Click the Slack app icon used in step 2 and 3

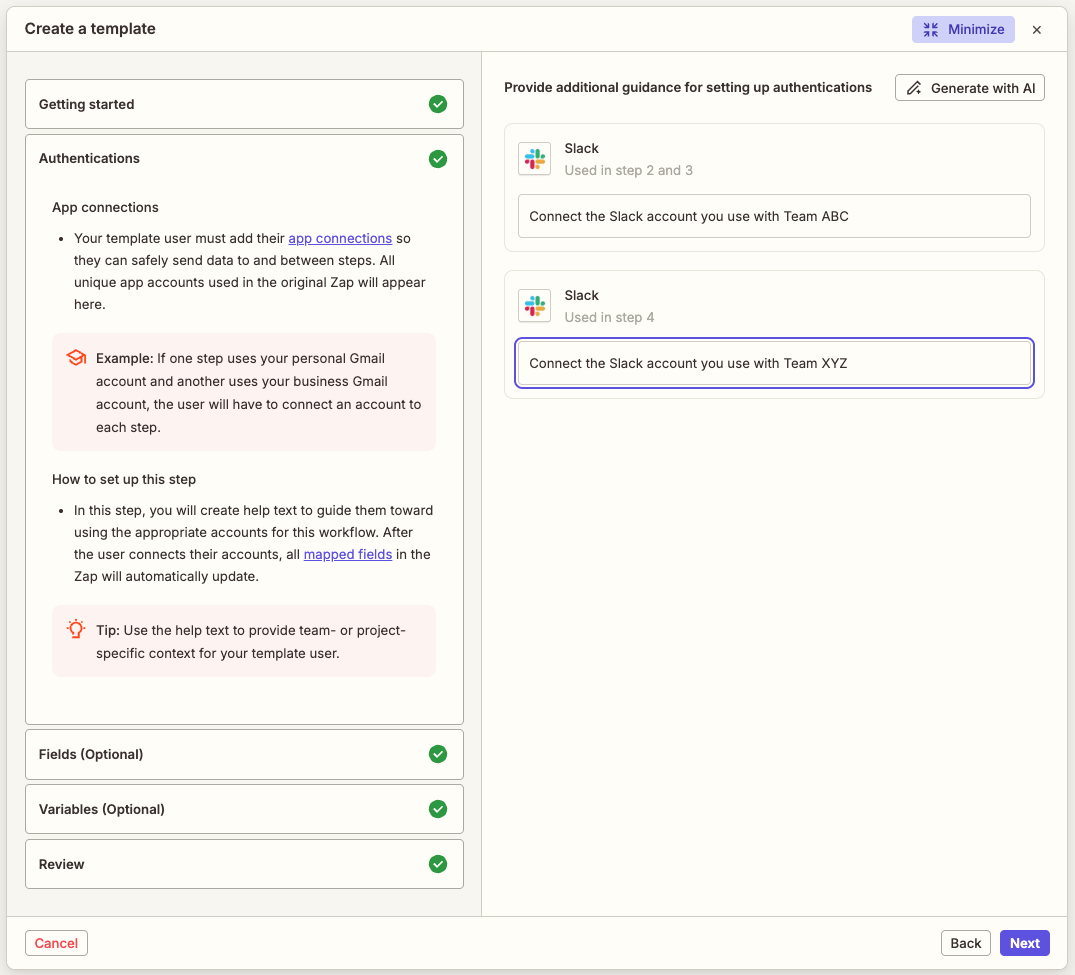point(534,158)
